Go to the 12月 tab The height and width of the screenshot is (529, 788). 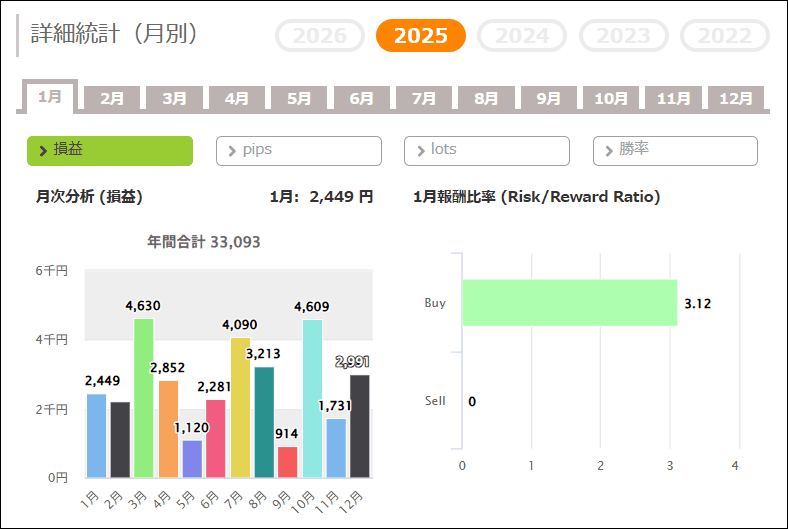[x=735, y=98]
